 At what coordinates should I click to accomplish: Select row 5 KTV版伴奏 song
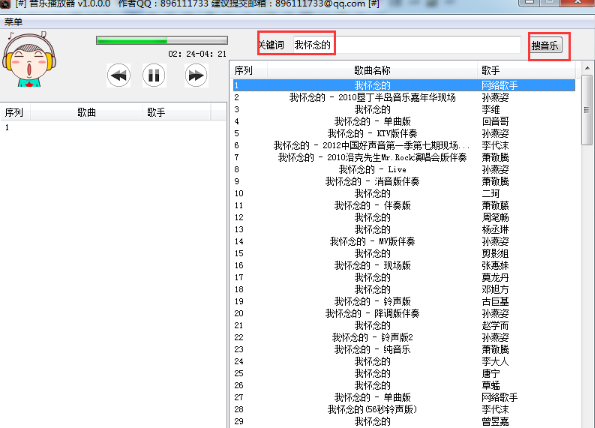coord(404,134)
